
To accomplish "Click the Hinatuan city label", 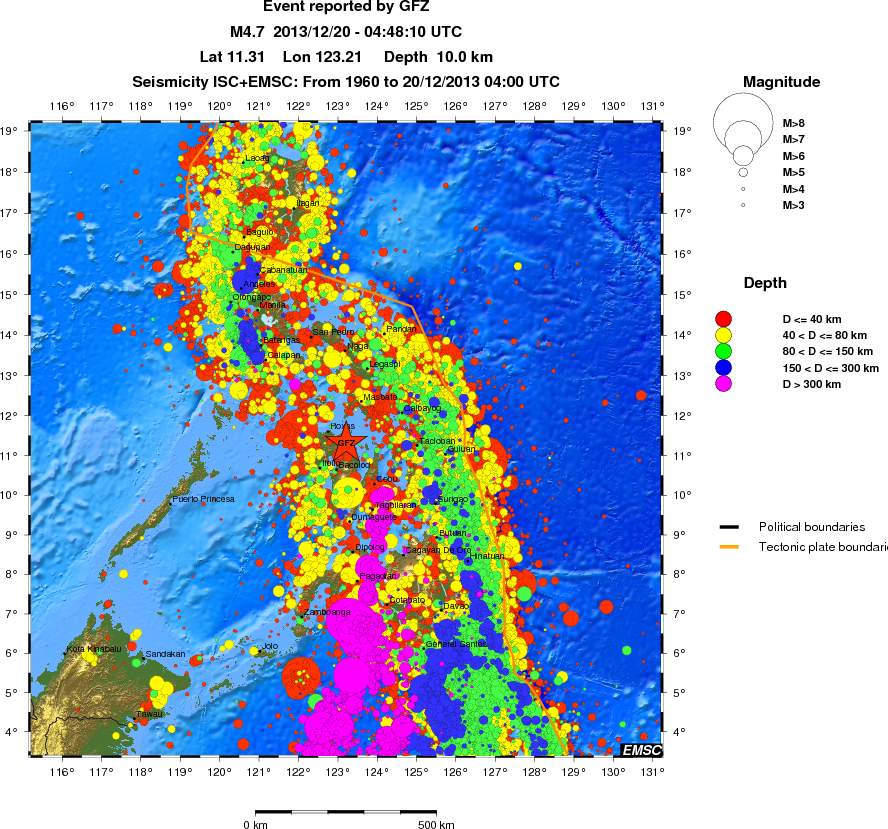I will coord(487,556).
